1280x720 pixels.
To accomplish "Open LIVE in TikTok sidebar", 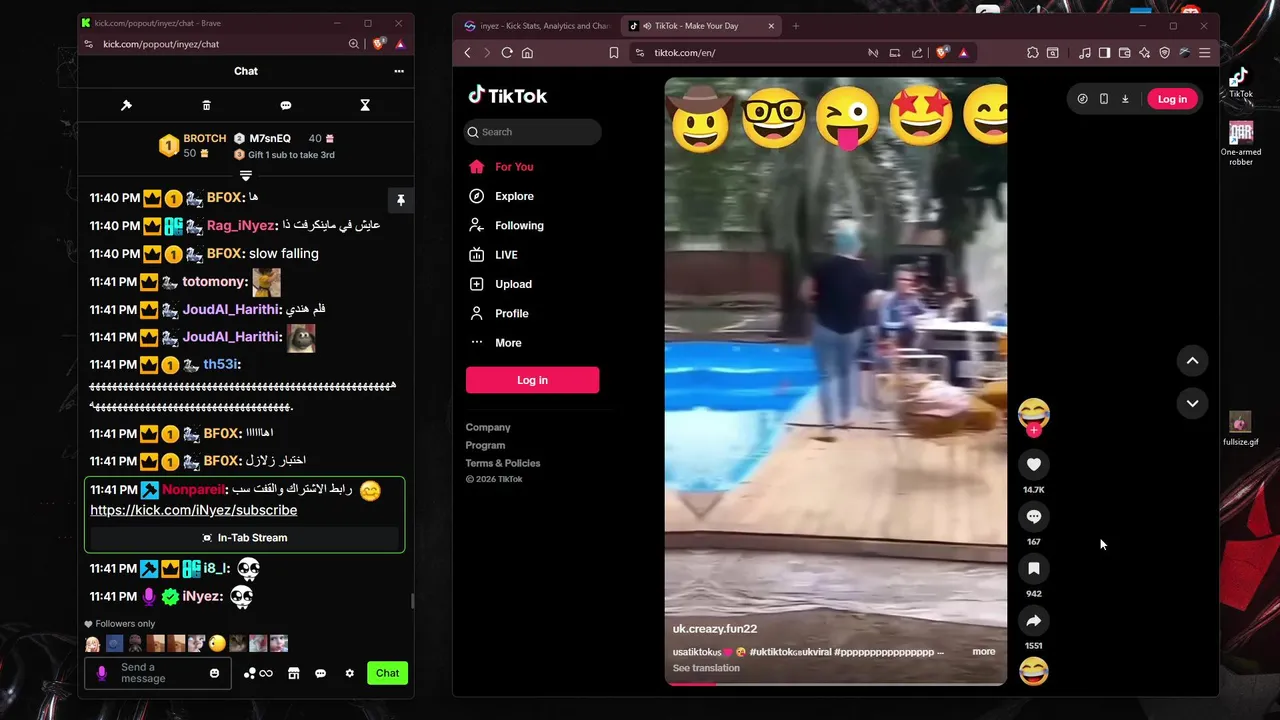I will (506, 255).
